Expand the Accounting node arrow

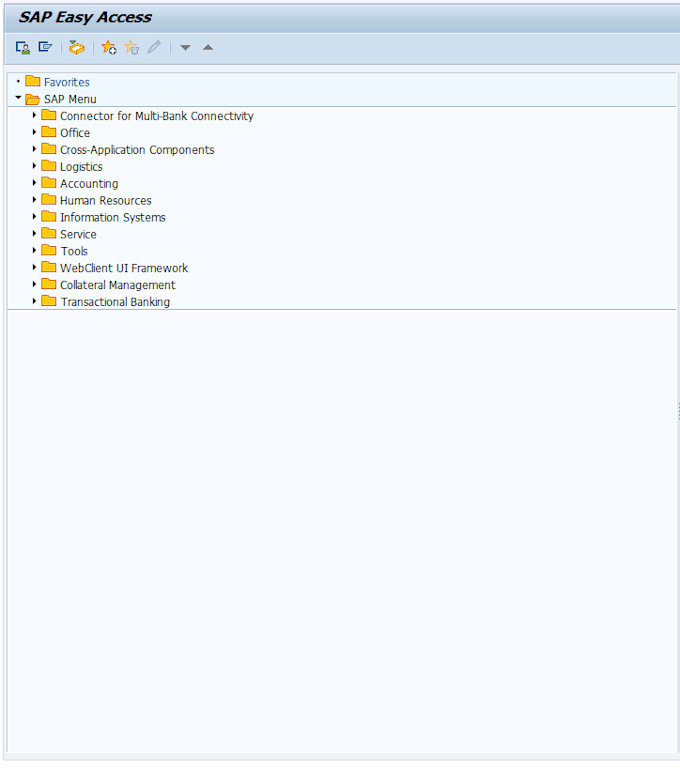pos(34,182)
